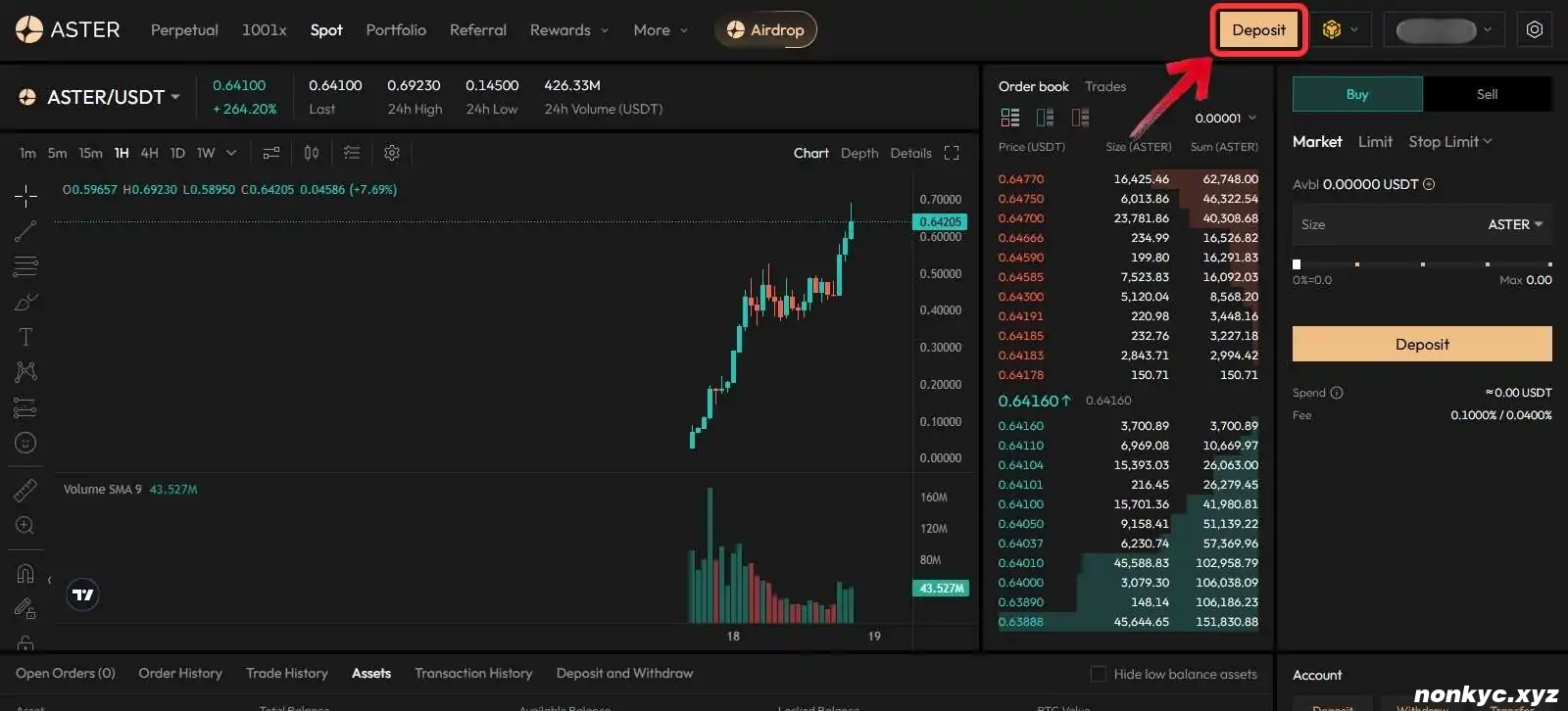Open the emoji icons tool

pyautogui.click(x=25, y=443)
